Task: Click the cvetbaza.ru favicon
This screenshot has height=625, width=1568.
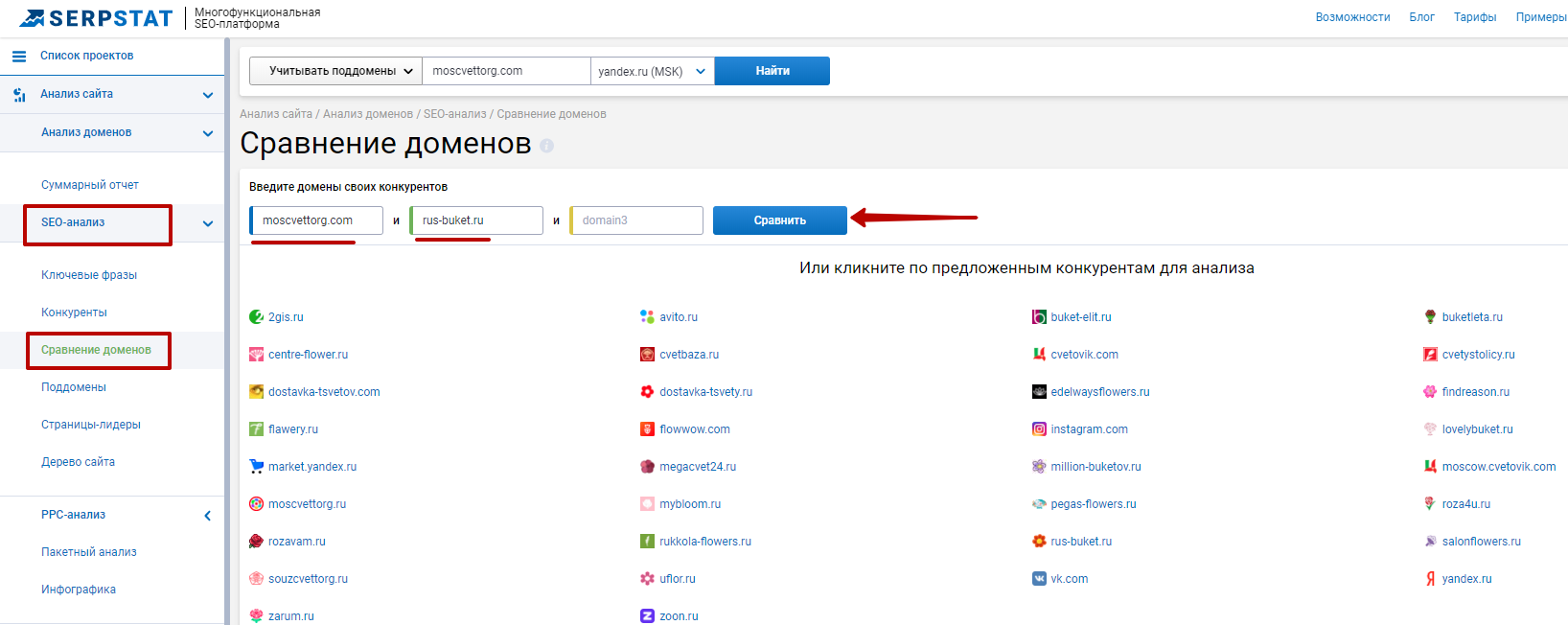Action: pyautogui.click(x=647, y=355)
